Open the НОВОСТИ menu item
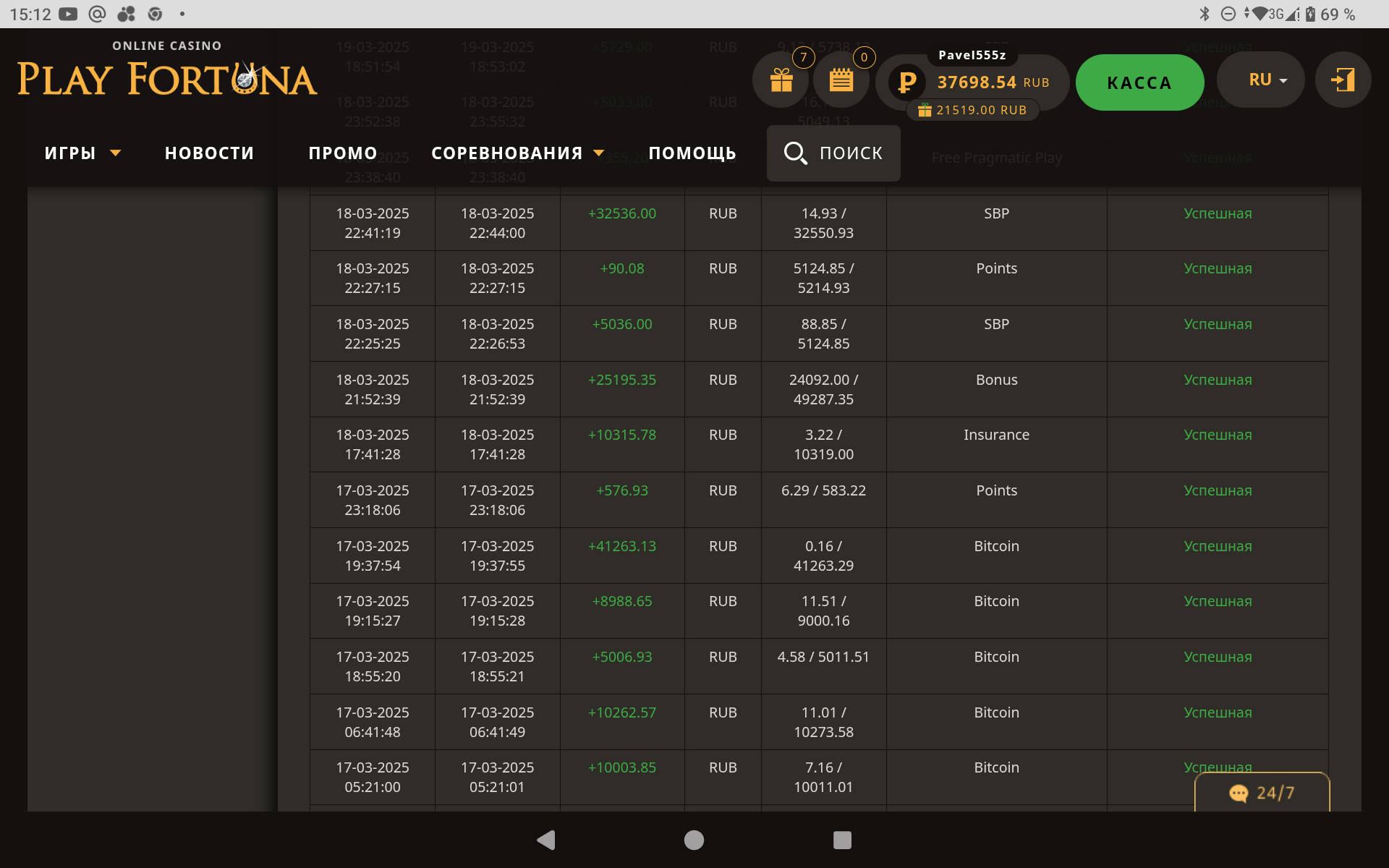The height and width of the screenshot is (868, 1389). click(209, 153)
